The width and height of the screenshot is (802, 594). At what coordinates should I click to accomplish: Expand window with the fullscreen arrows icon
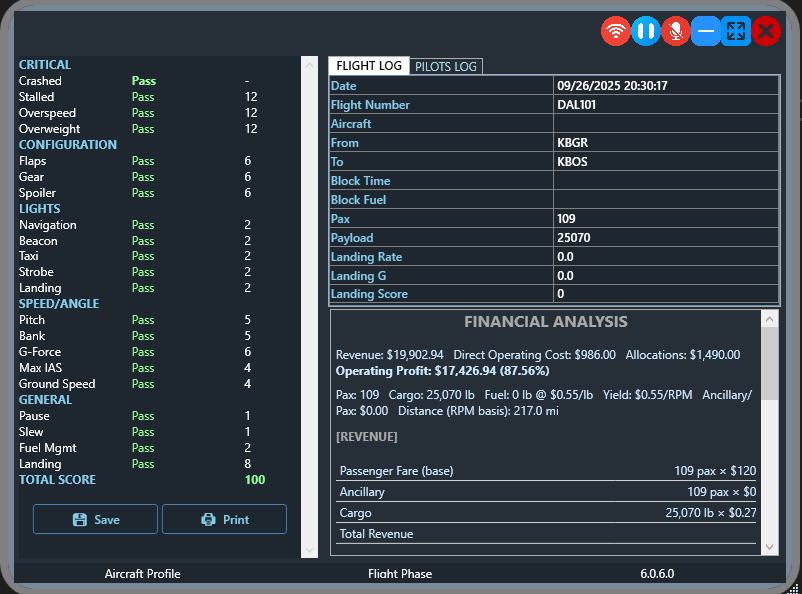(x=736, y=31)
